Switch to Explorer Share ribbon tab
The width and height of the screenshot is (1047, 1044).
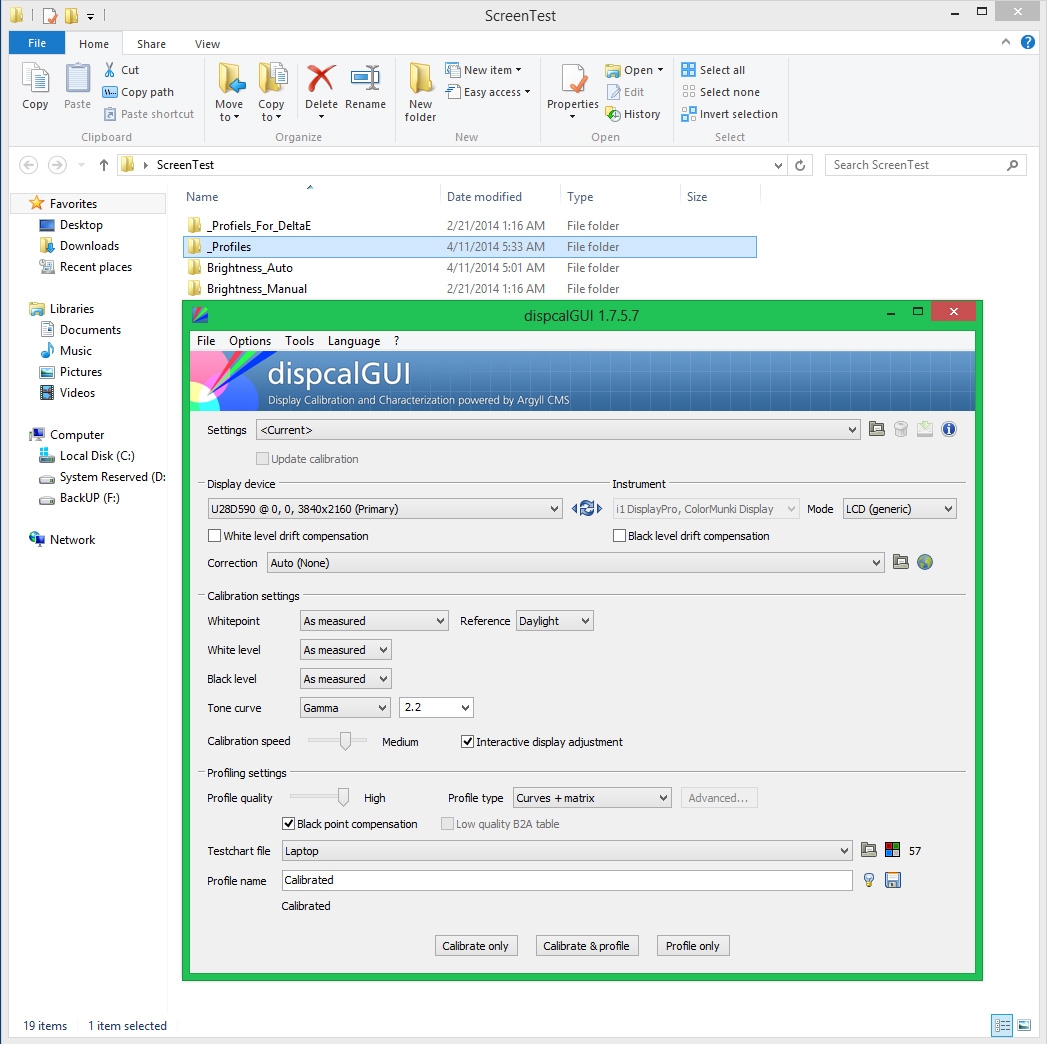(151, 43)
